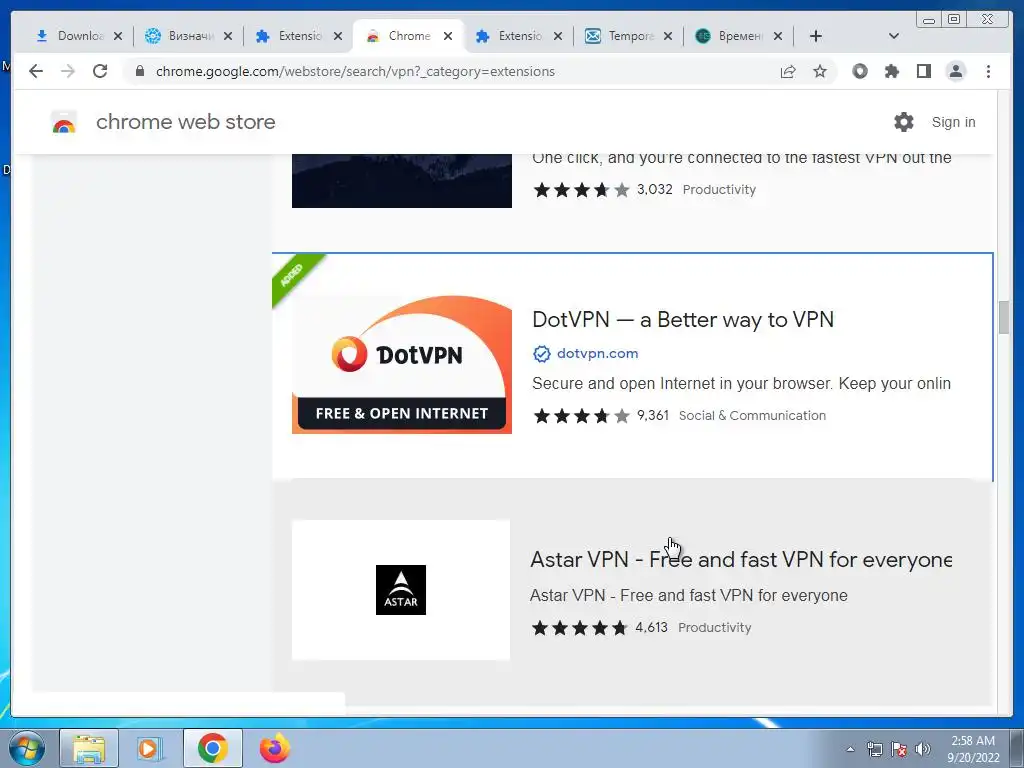Click the dark thumbnail of top result
This screenshot has height=768, width=1024.
[402, 181]
